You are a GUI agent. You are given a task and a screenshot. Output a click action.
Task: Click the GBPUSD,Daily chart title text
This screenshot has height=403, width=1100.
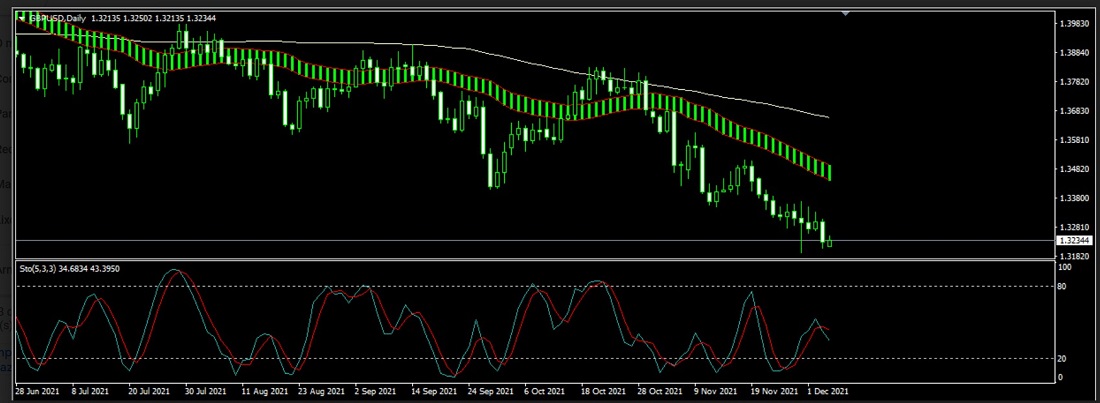[x=57, y=18]
